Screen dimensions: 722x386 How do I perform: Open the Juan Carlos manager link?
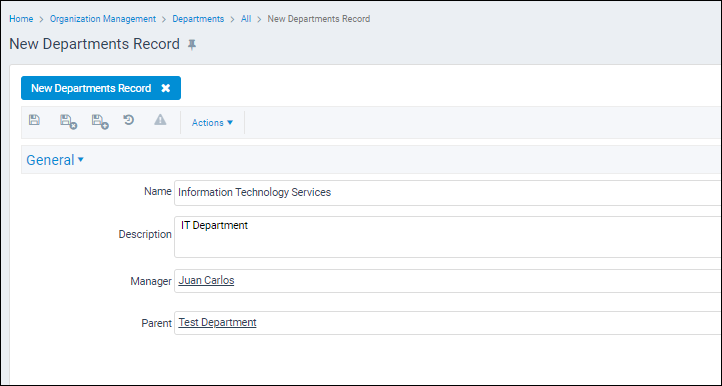click(x=206, y=281)
